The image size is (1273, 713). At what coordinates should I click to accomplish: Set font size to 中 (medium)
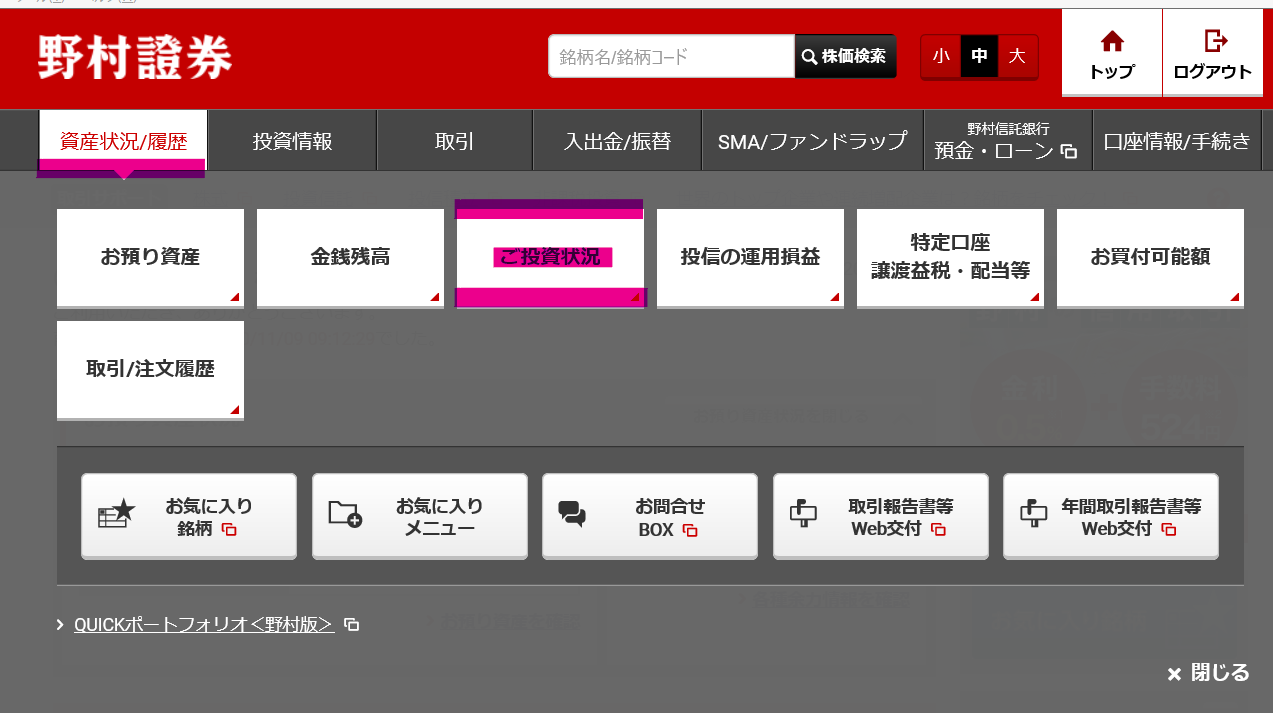[x=980, y=57]
